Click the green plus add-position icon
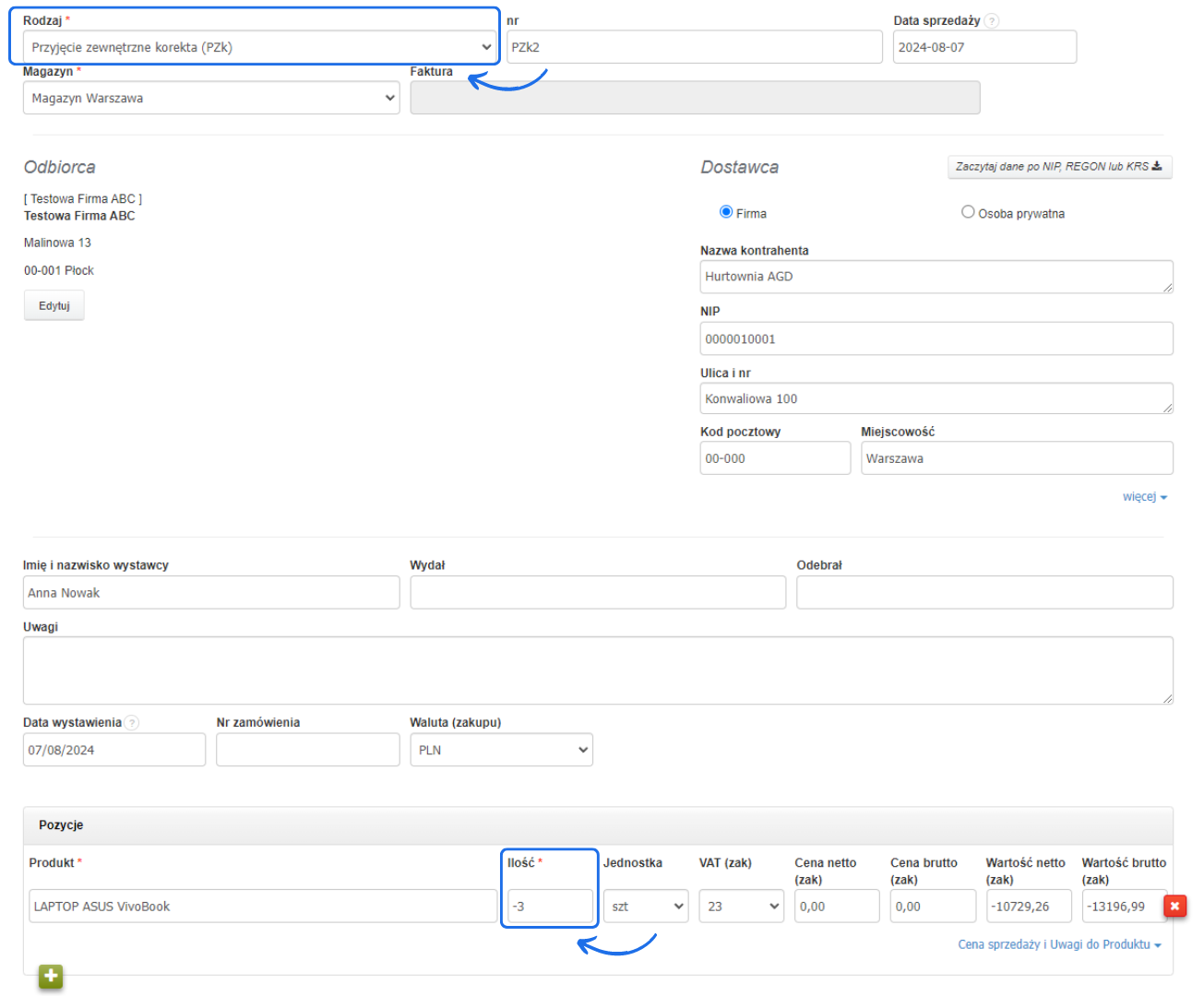This screenshot has width=1204, height=996. click(x=51, y=976)
